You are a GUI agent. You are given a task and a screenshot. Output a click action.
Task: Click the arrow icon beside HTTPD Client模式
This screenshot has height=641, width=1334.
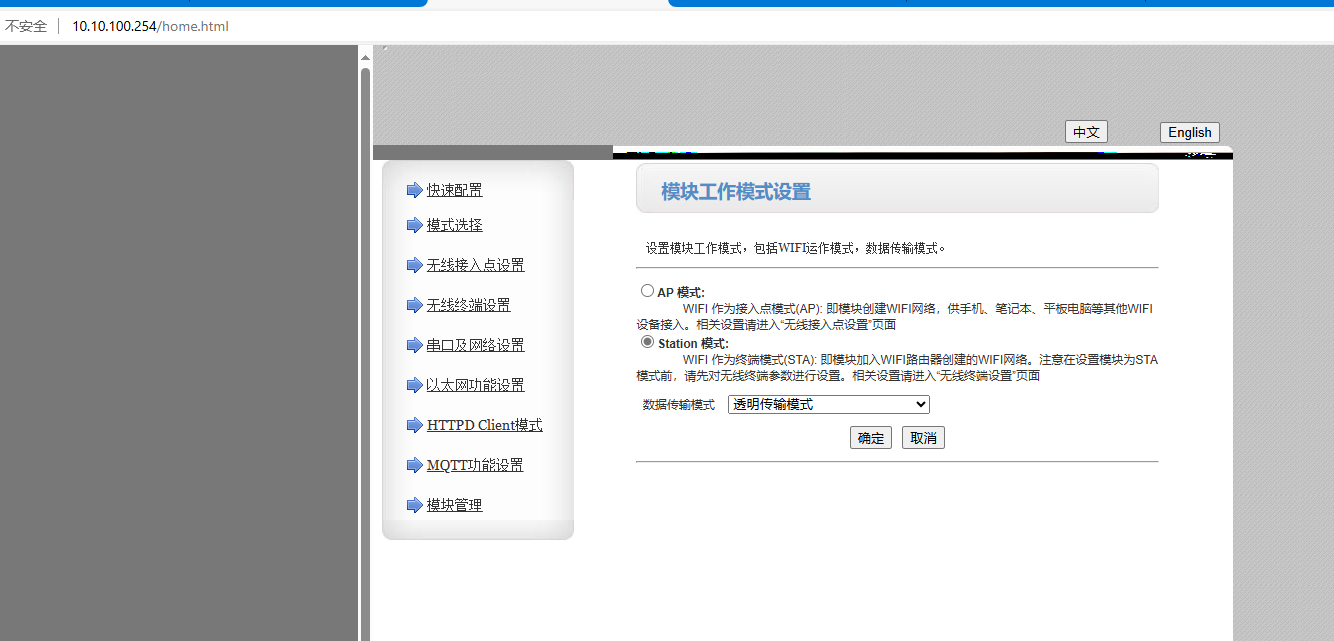414,425
